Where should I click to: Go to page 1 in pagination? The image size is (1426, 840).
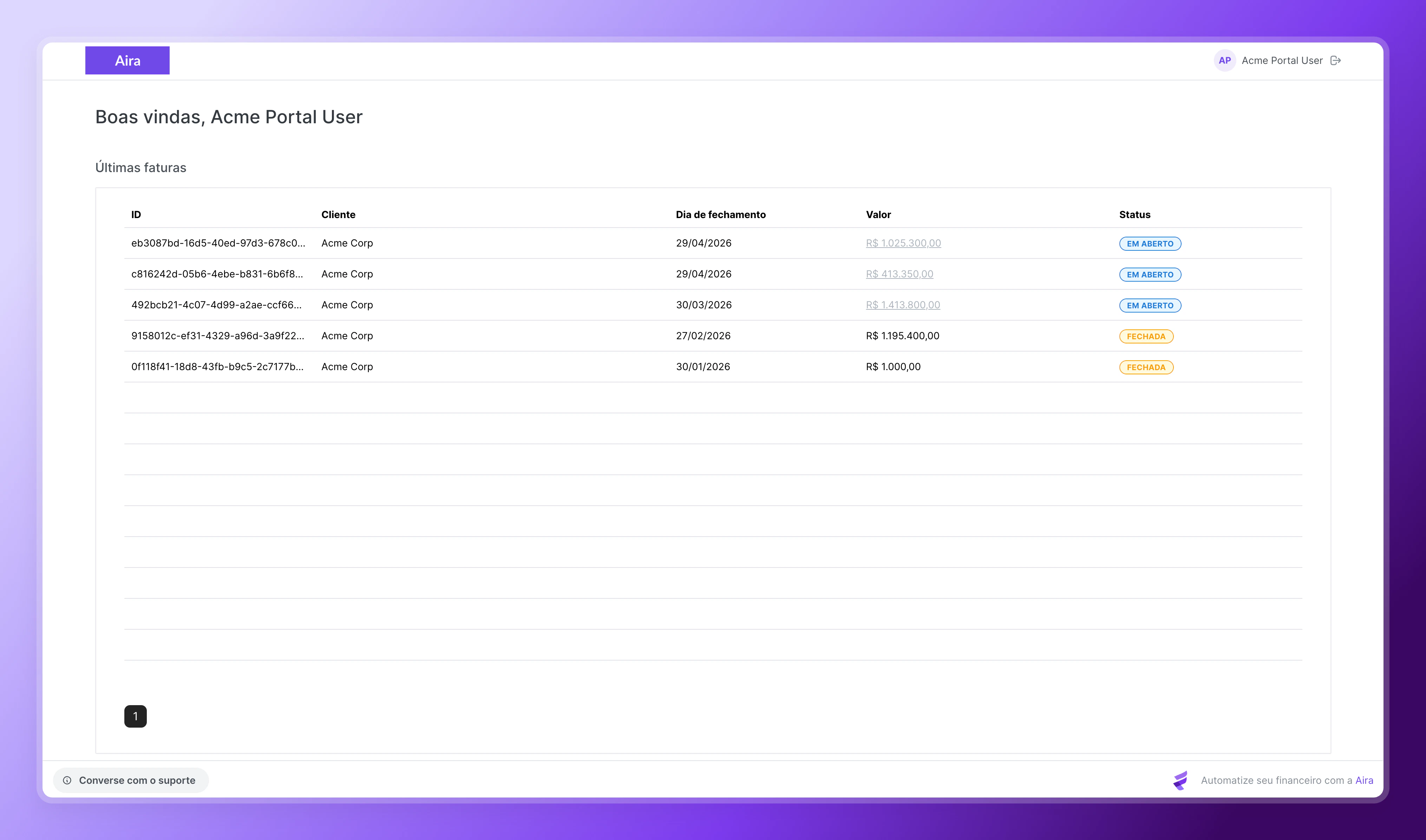click(135, 716)
